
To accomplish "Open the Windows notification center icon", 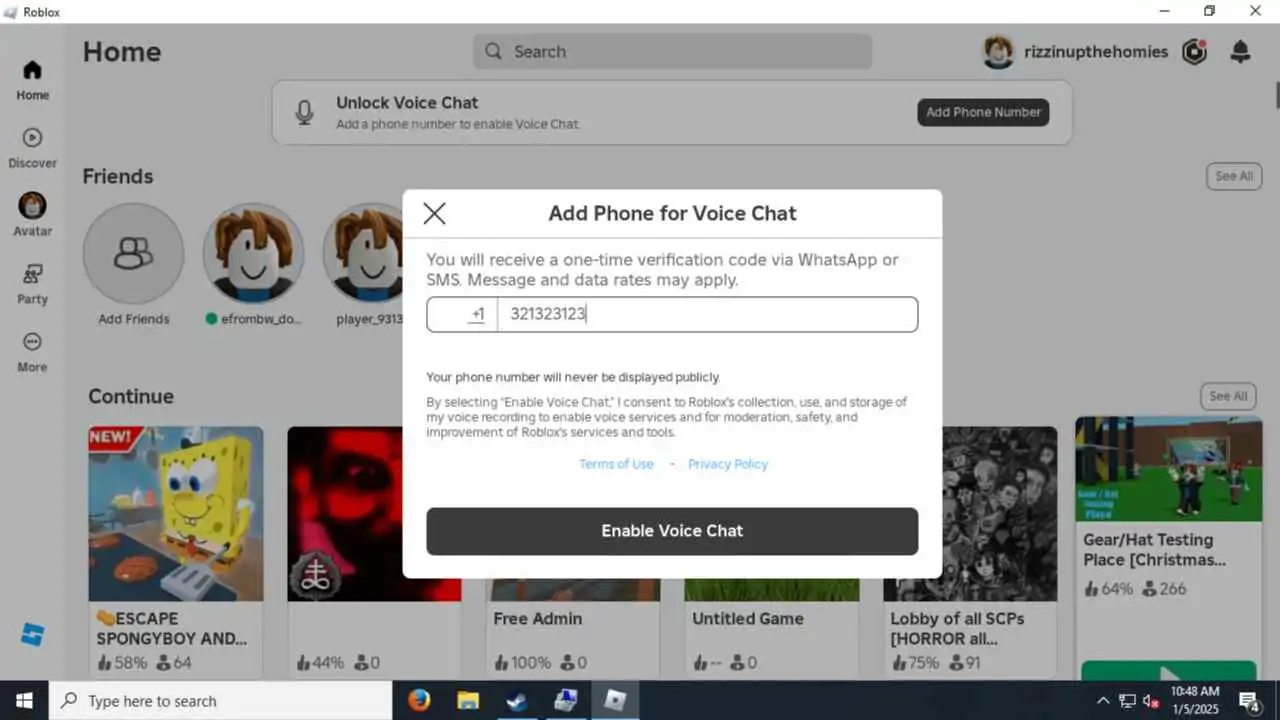I will click(1249, 700).
